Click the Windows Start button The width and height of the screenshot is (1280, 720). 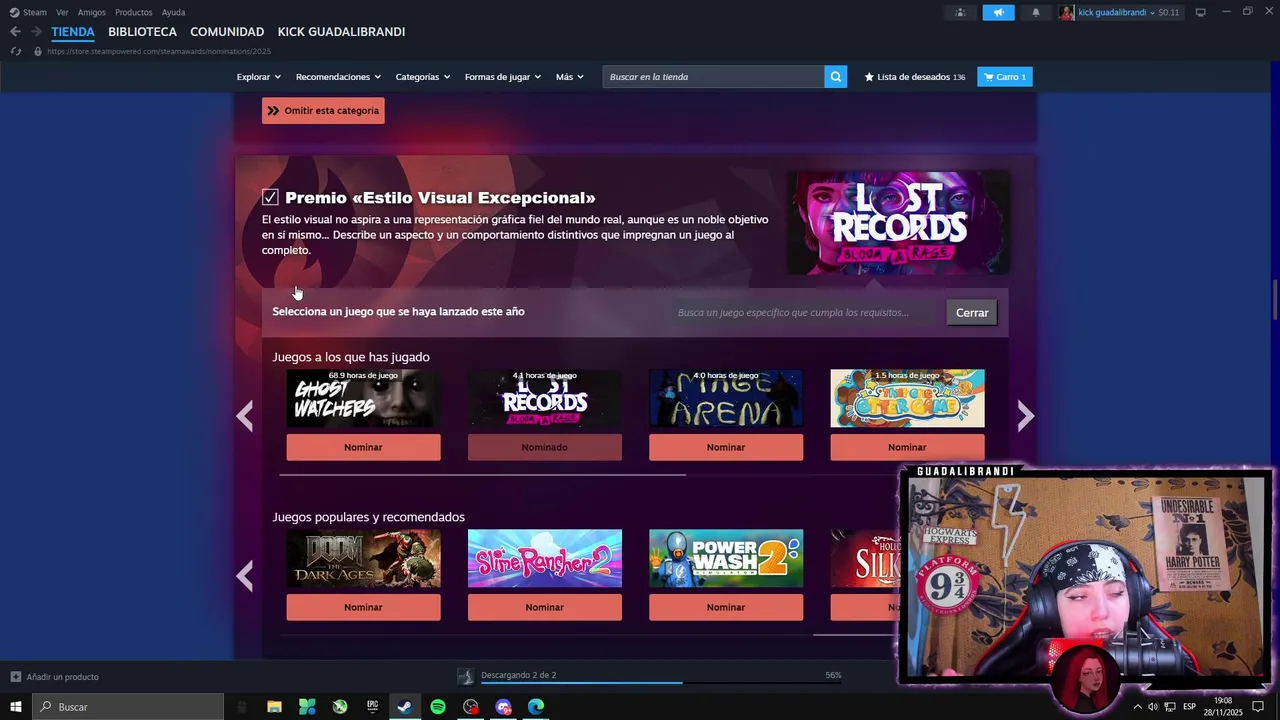click(x=16, y=707)
